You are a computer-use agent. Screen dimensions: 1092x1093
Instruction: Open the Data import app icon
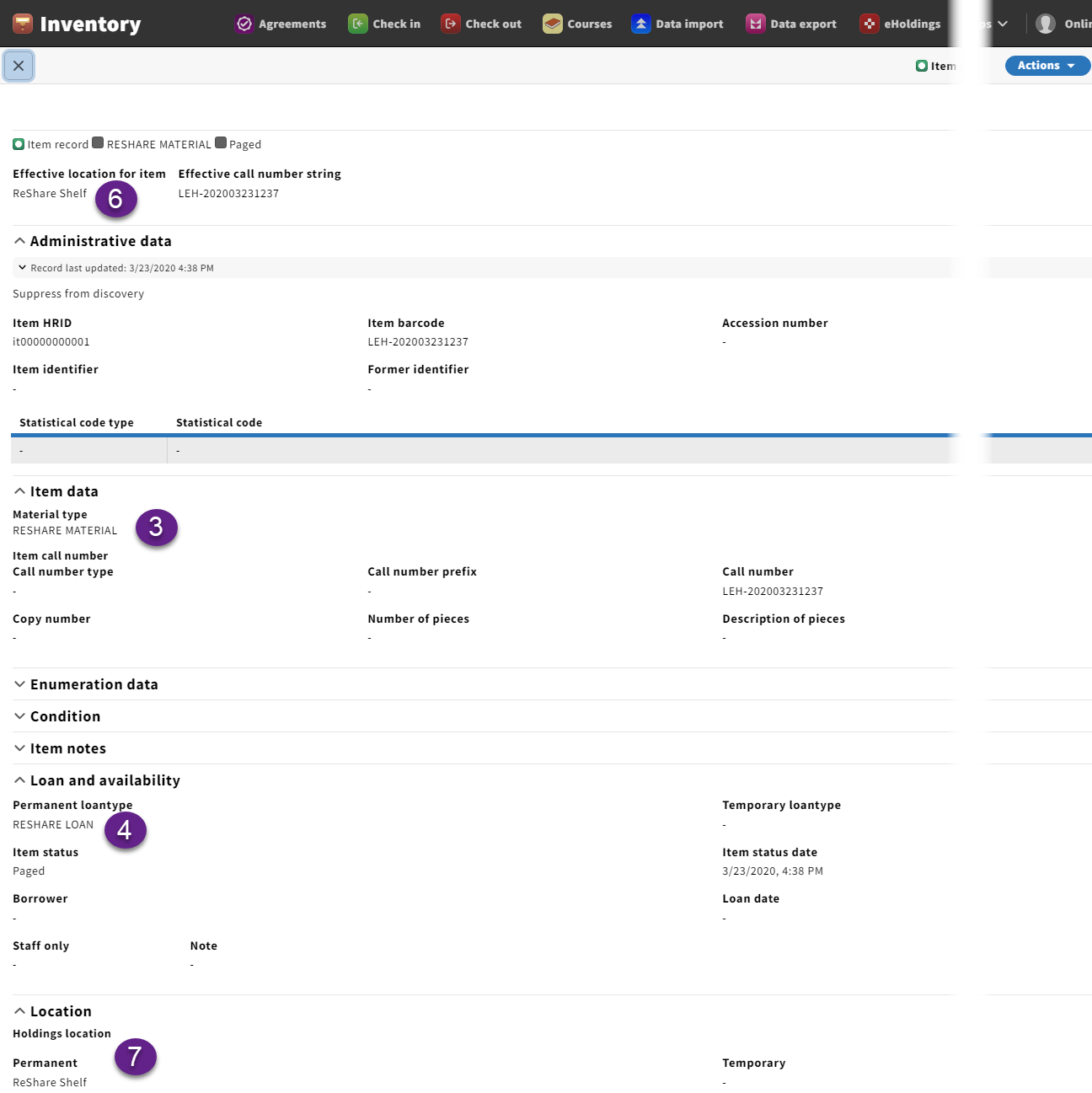point(641,24)
